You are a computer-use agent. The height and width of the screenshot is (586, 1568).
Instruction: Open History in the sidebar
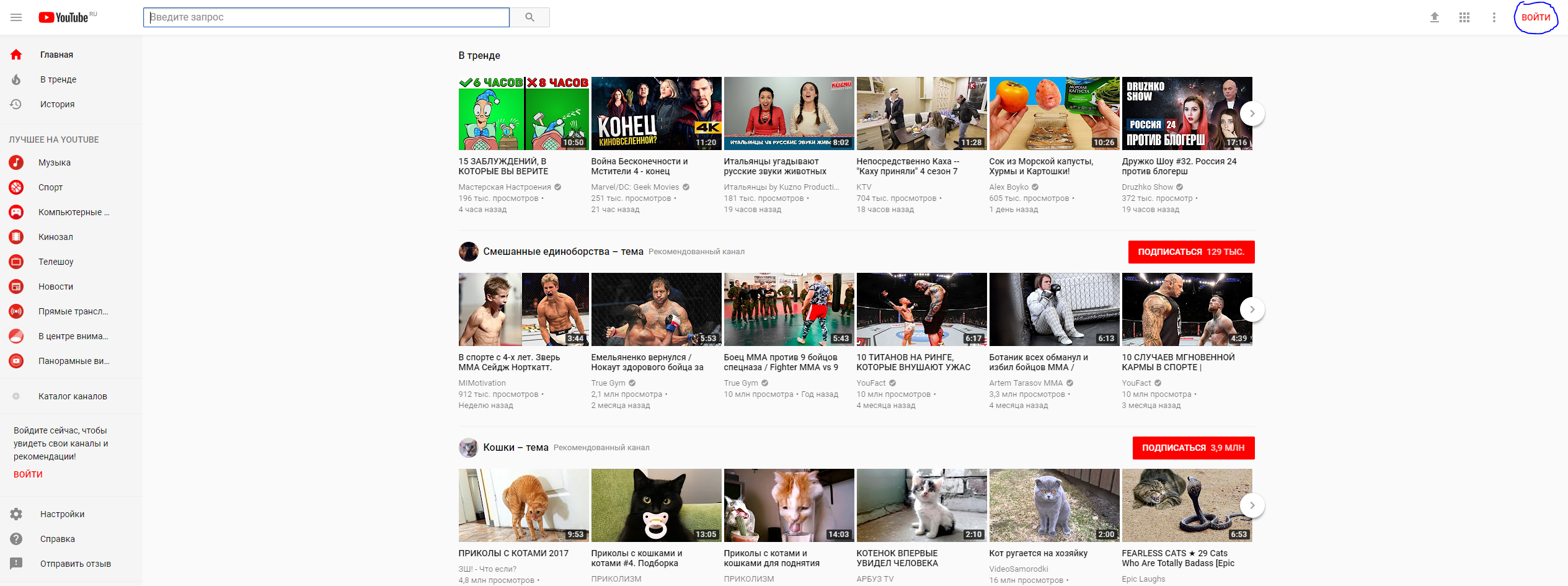(x=57, y=104)
